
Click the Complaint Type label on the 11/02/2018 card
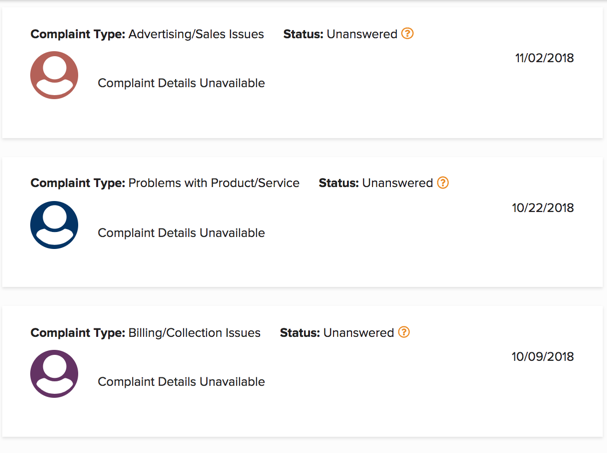78,34
